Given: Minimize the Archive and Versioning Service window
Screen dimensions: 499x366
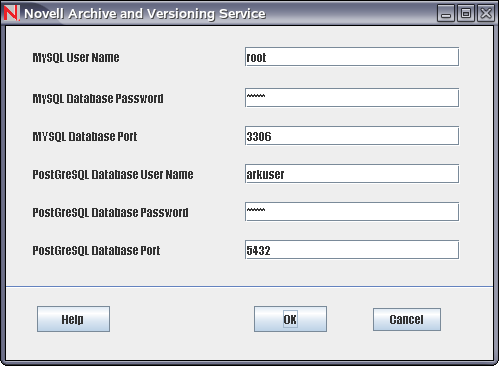Looking at the screenshot, I should 445,13.
